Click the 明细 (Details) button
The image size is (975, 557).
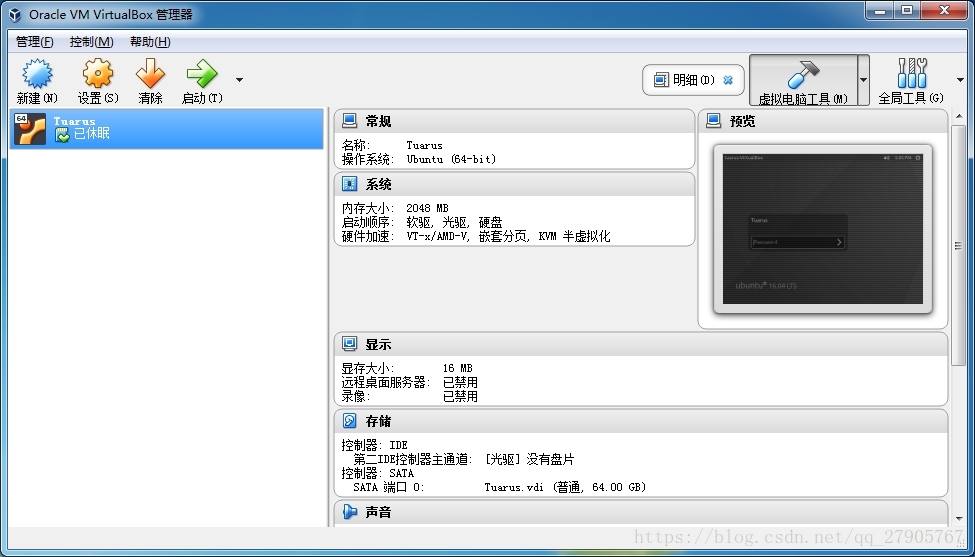693,80
